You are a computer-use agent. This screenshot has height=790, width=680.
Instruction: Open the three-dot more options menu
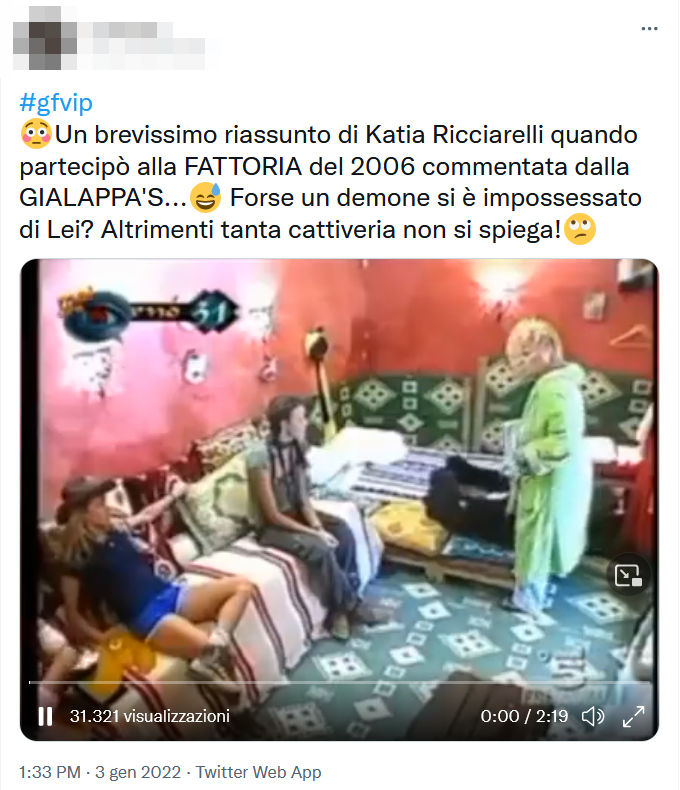[x=649, y=29]
